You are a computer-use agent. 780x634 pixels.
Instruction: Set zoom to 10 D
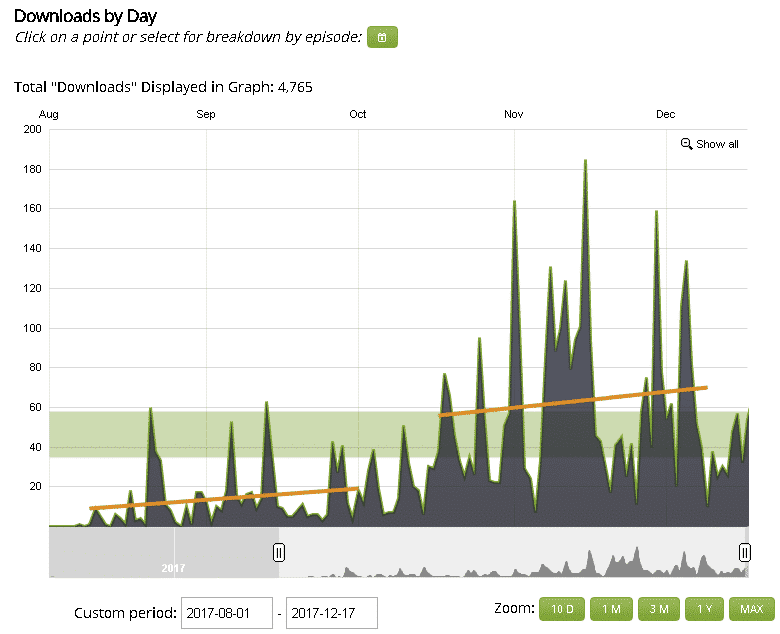click(x=562, y=609)
